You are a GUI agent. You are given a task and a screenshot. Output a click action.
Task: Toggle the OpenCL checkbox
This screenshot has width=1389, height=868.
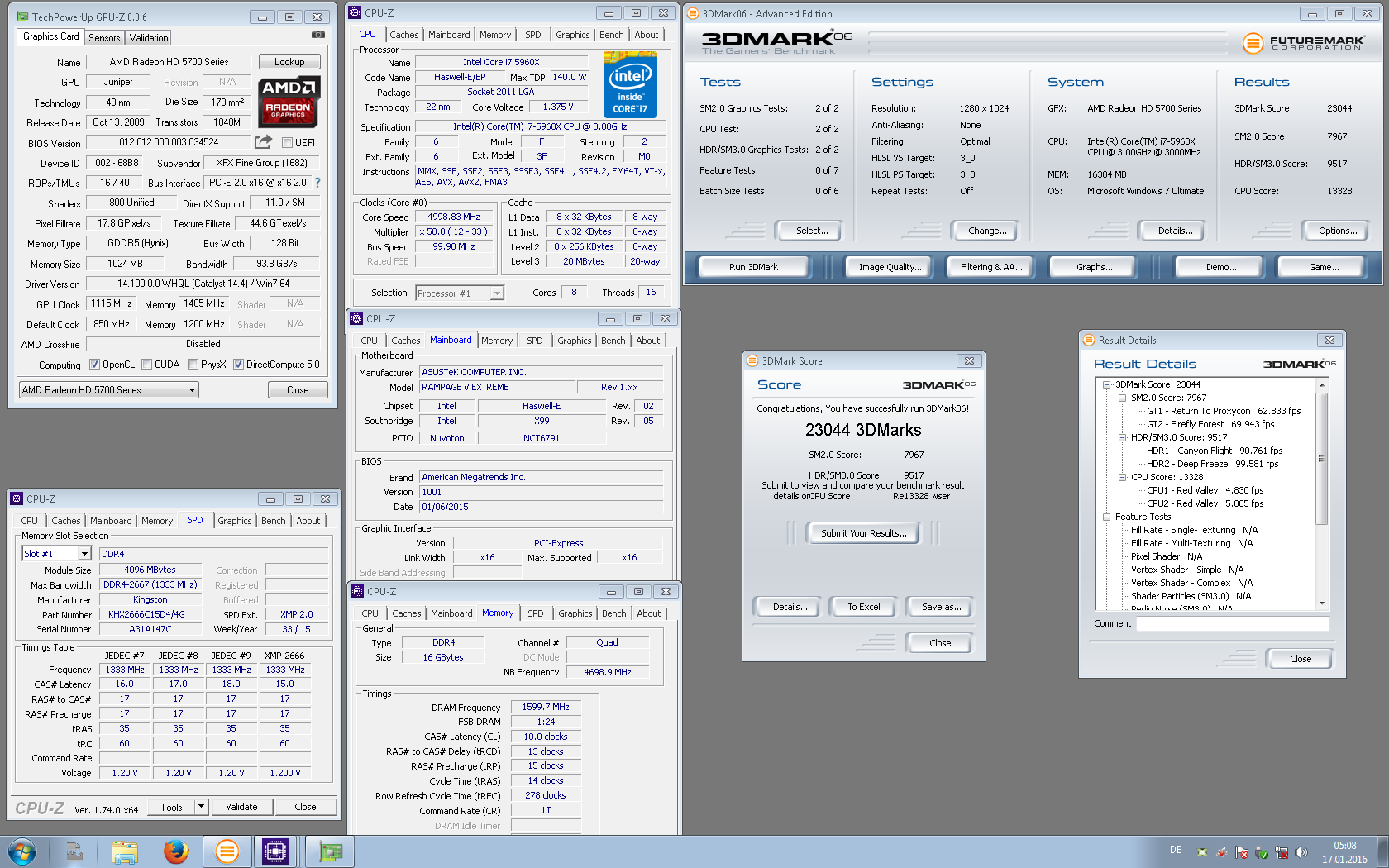tap(94, 365)
